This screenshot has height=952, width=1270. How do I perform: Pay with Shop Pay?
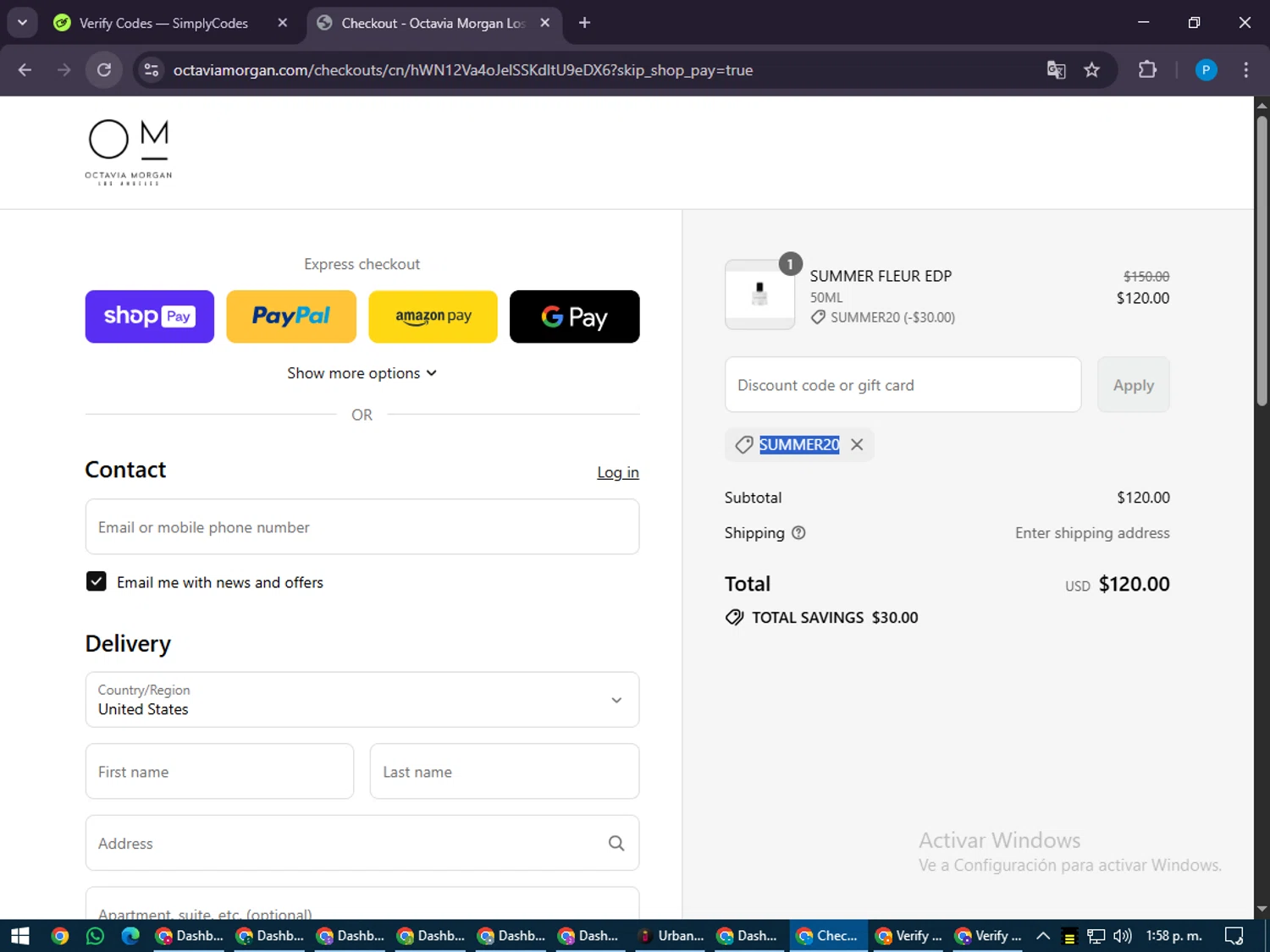click(x=150, y=316)
